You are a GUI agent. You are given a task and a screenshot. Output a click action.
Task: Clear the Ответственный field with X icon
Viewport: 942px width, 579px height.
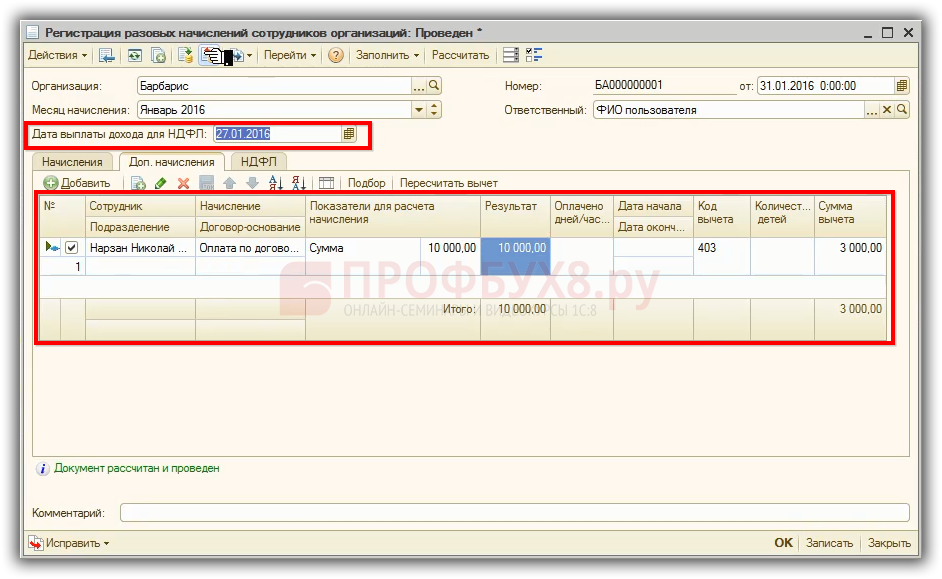pyautogui.click(x=886, y=110)
